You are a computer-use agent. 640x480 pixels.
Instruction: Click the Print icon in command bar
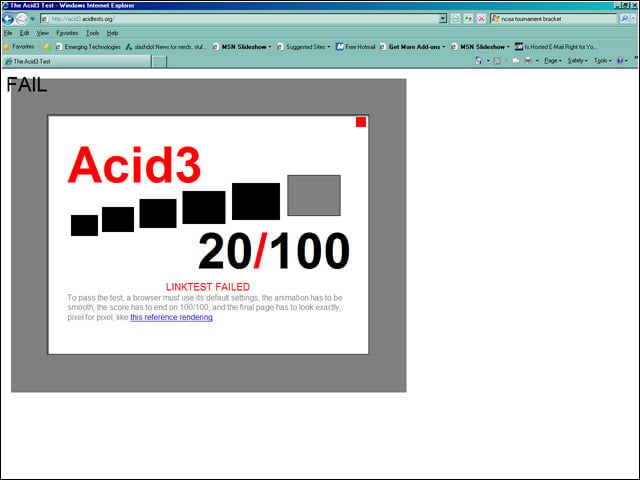[x=528, y=61]
